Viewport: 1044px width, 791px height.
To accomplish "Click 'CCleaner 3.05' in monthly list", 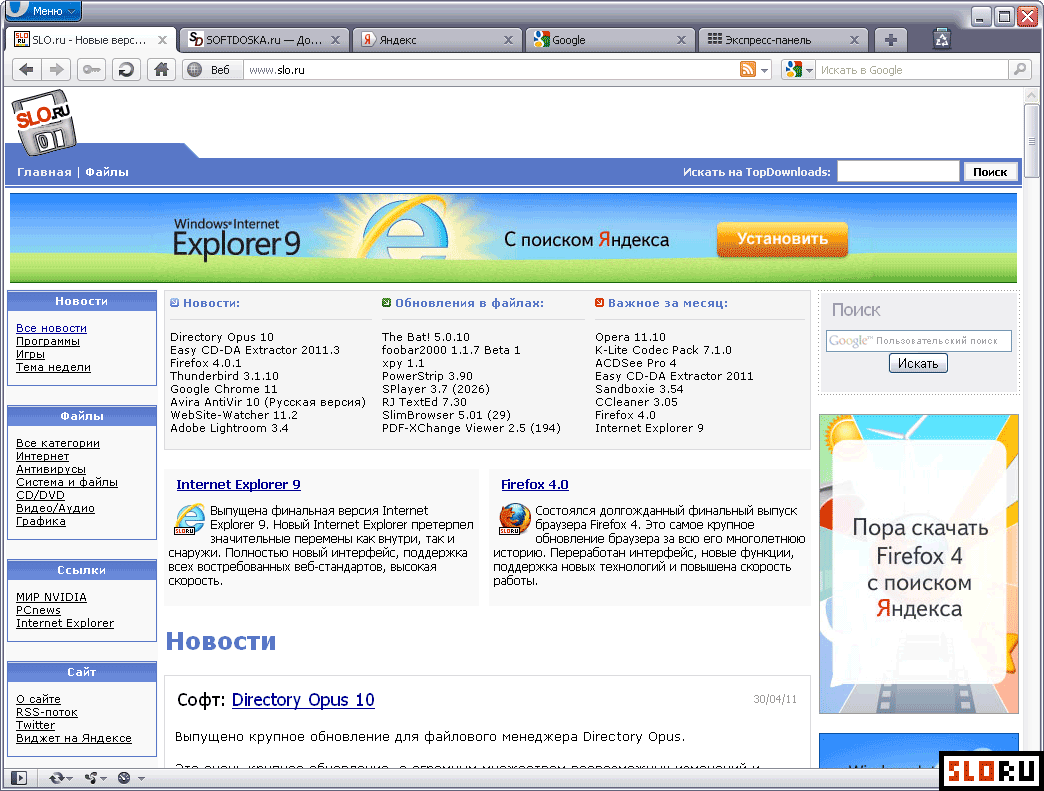I will coord(636,402).
